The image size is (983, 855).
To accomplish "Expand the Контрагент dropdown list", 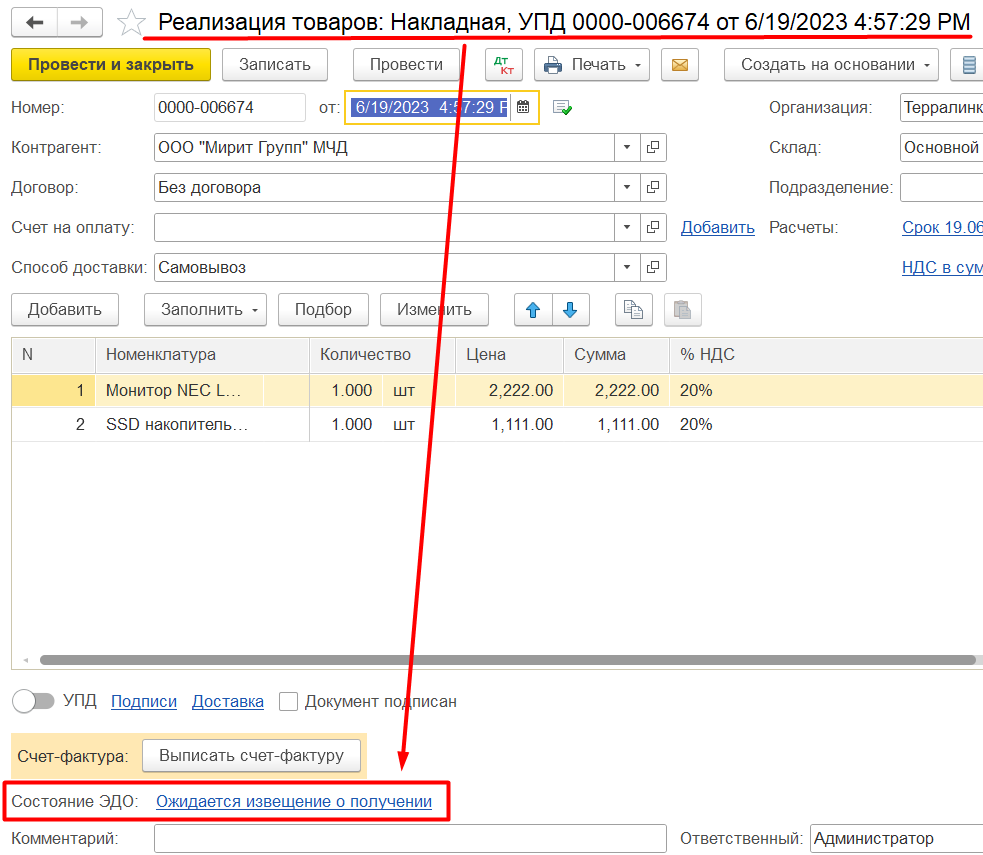I will (627, 147).
